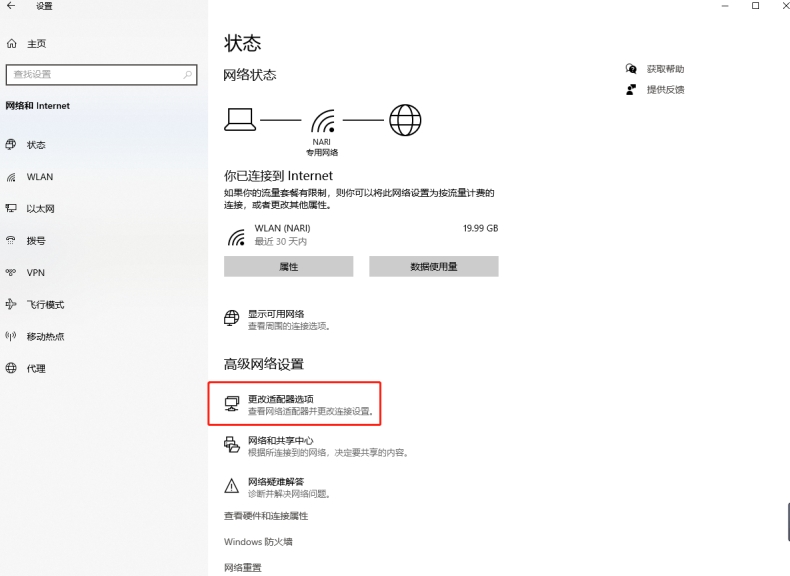Click the WLAN (NARI) connection wifi icon
This screenshot has width=790, height=576.
pyautogui.click(x=236, y=237)
